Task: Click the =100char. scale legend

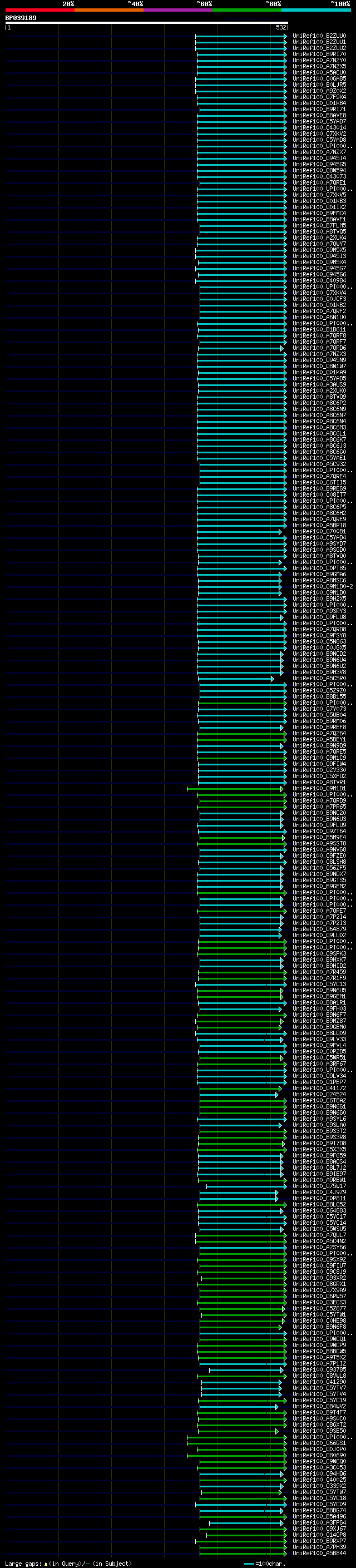Action: coord(264,1563)
